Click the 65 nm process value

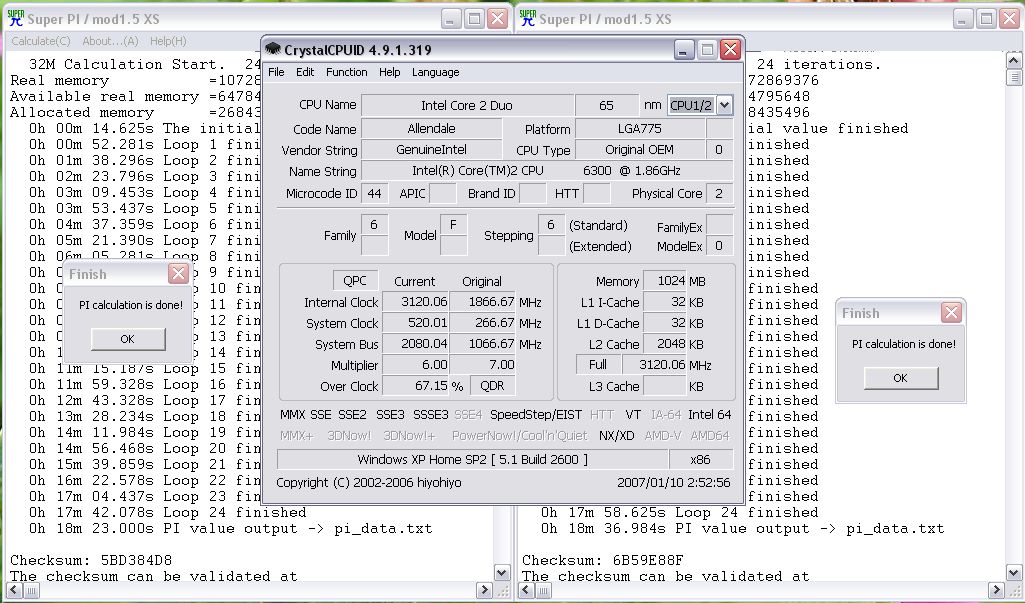tap(607, 105)
